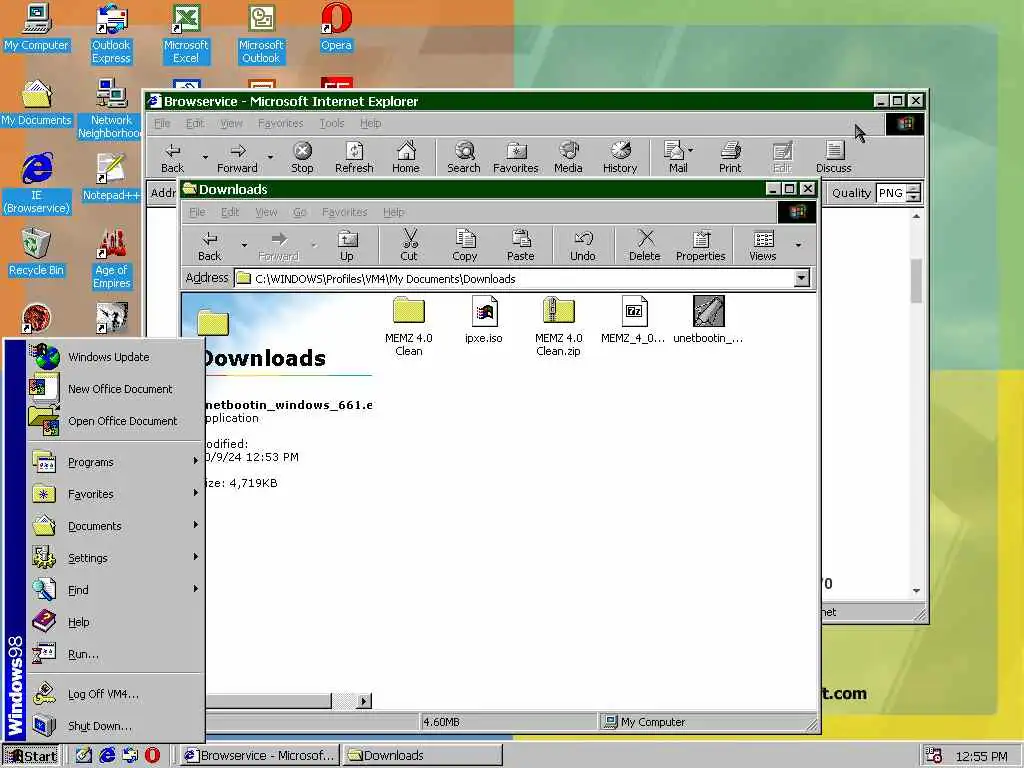Expand Programs submenu in Start menu
This screenshot has width=1024, height=768.
pyautogui.click(x=116, y=462)
